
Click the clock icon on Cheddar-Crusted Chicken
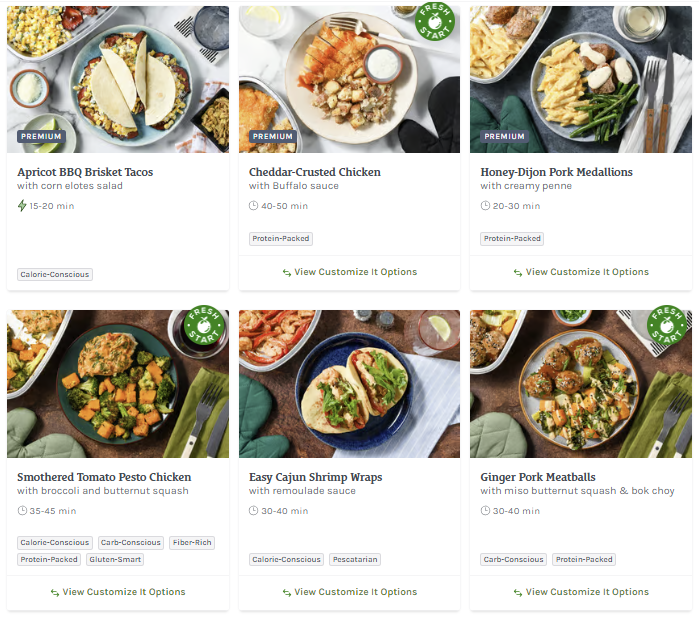click(253, 206)
